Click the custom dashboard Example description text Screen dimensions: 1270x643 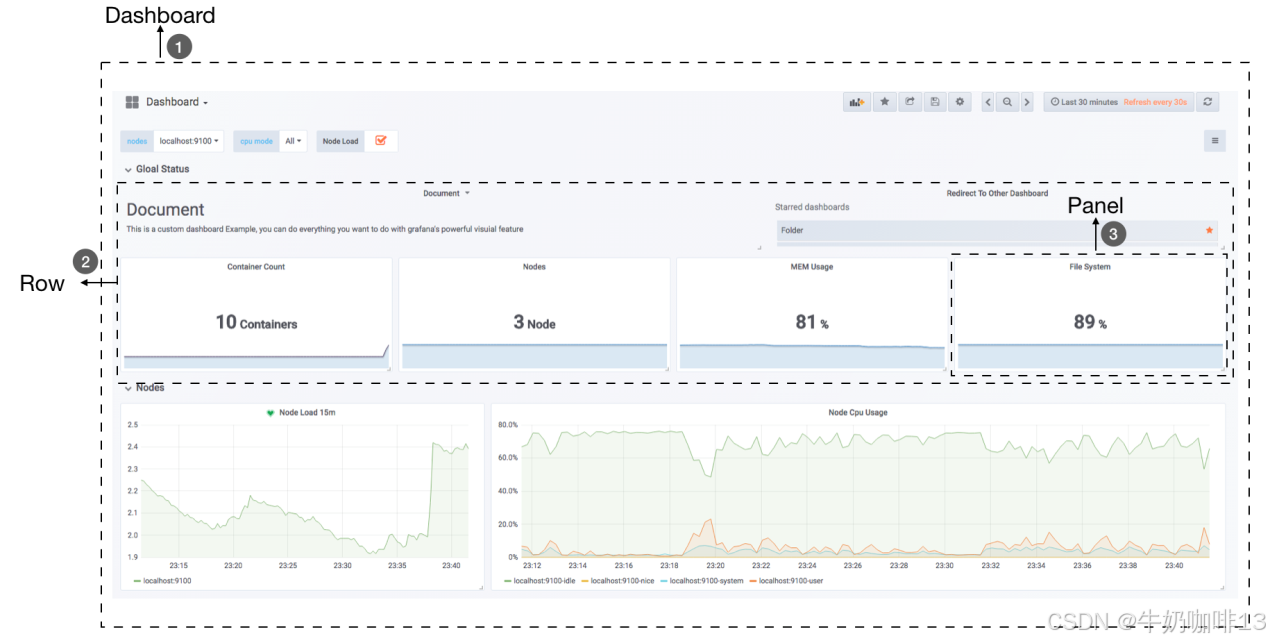(324, 229)
